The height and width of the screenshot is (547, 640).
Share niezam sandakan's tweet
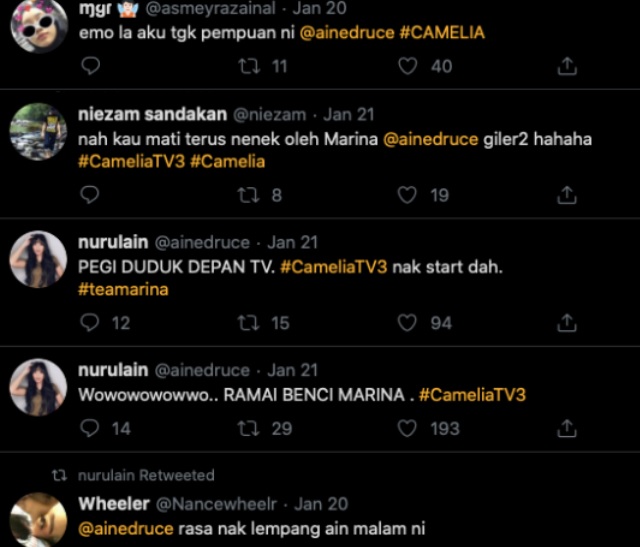coord(566,195)
